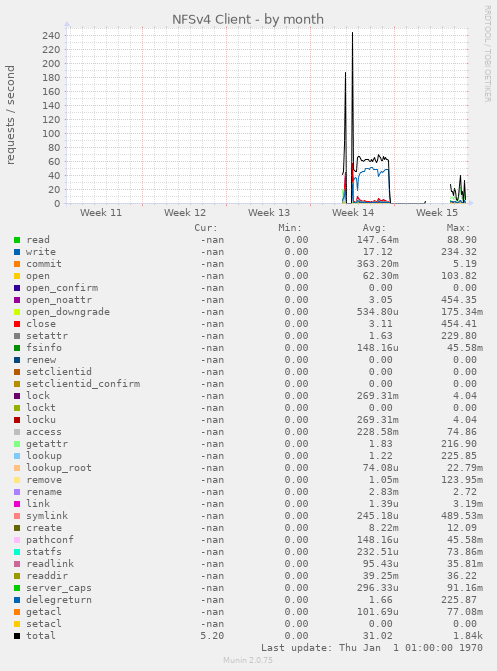Click the total Cur value 5.20

(212, 636)
